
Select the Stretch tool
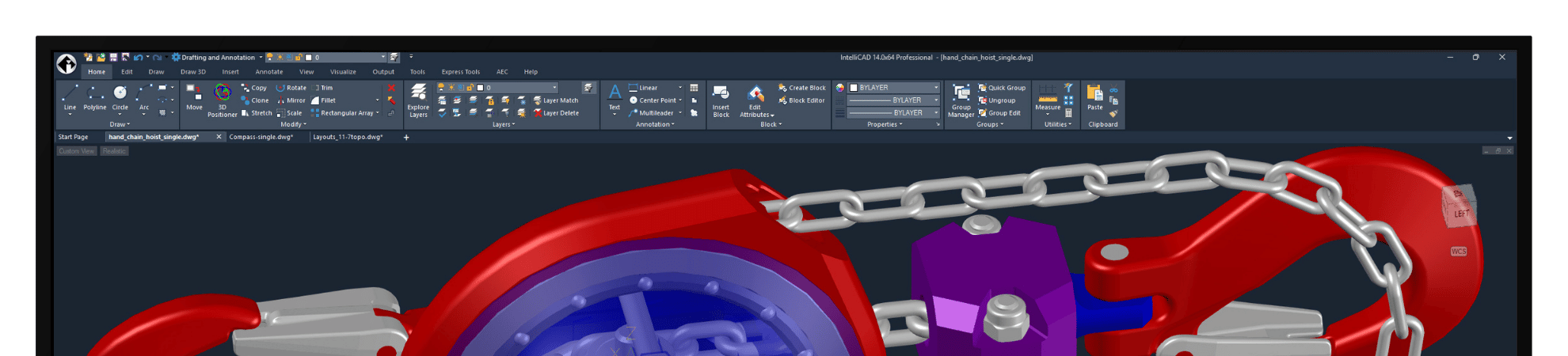[257, 113]
